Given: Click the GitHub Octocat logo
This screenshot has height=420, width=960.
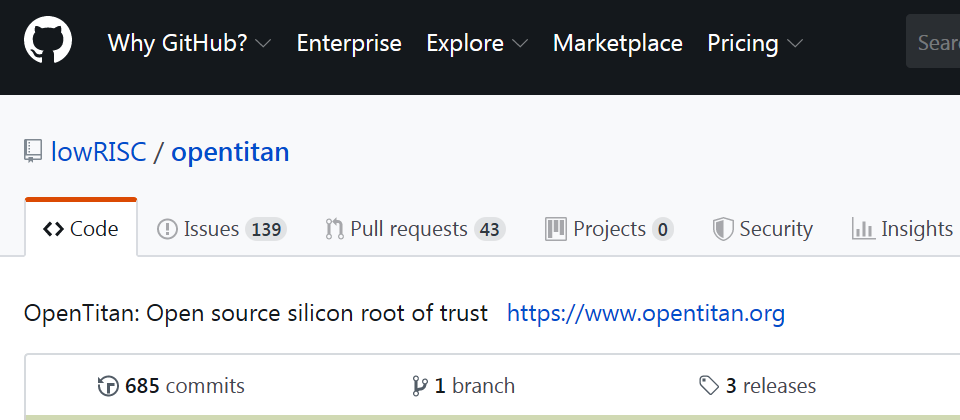Looking at the screenshot, I should [48, 41].
